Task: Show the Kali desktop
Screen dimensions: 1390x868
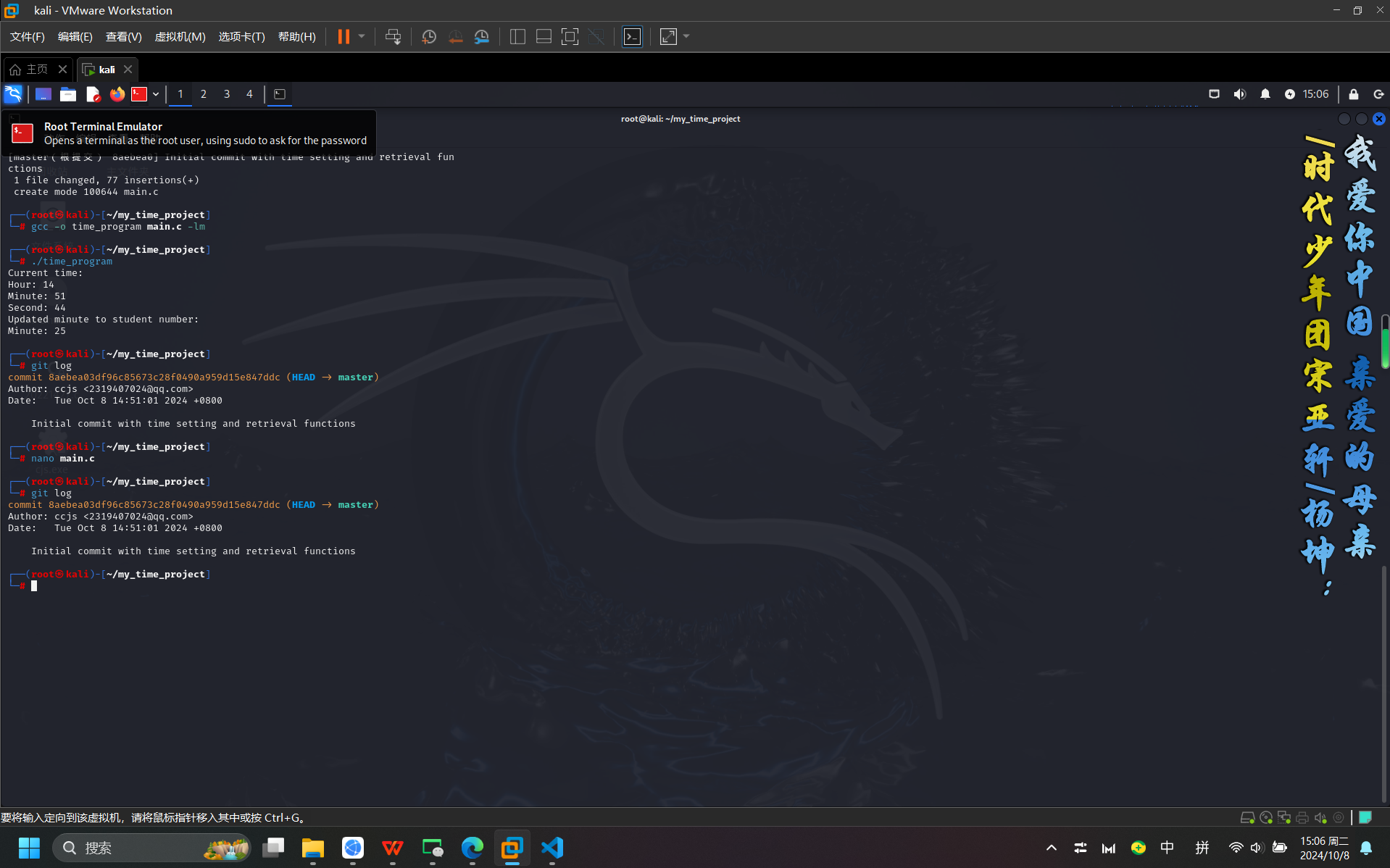Action: point(43,94)
